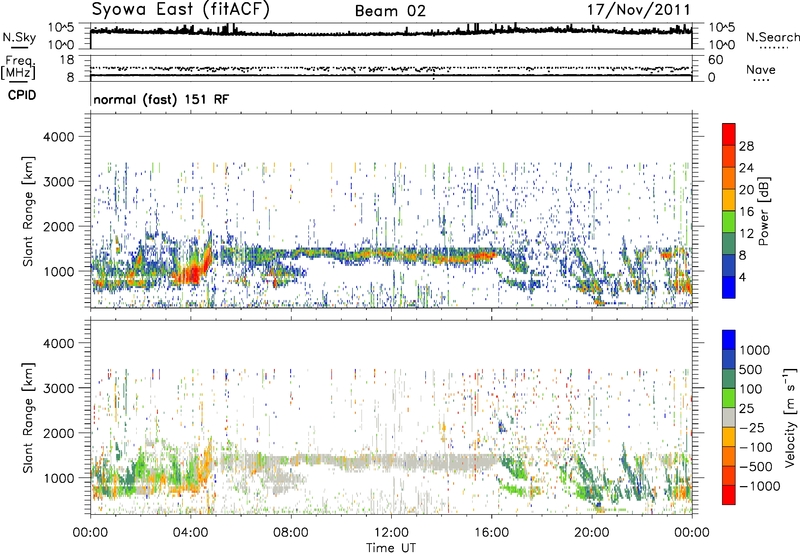This screenshot has width=800, height=554.
Task: Click the "3000" range tick in the velocity panel
Action: pyautogui.click(x=58, y=388)
